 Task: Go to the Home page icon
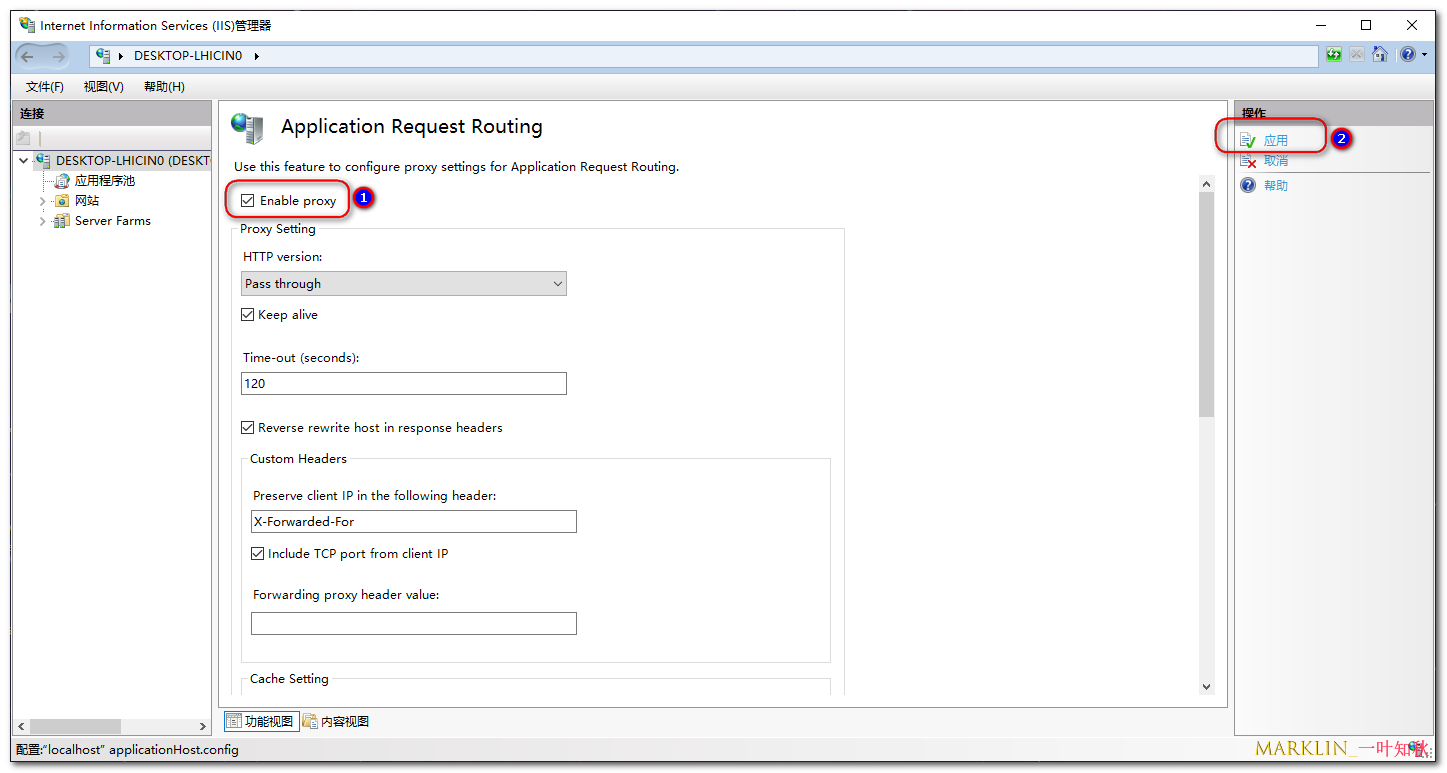(1380, 55)
